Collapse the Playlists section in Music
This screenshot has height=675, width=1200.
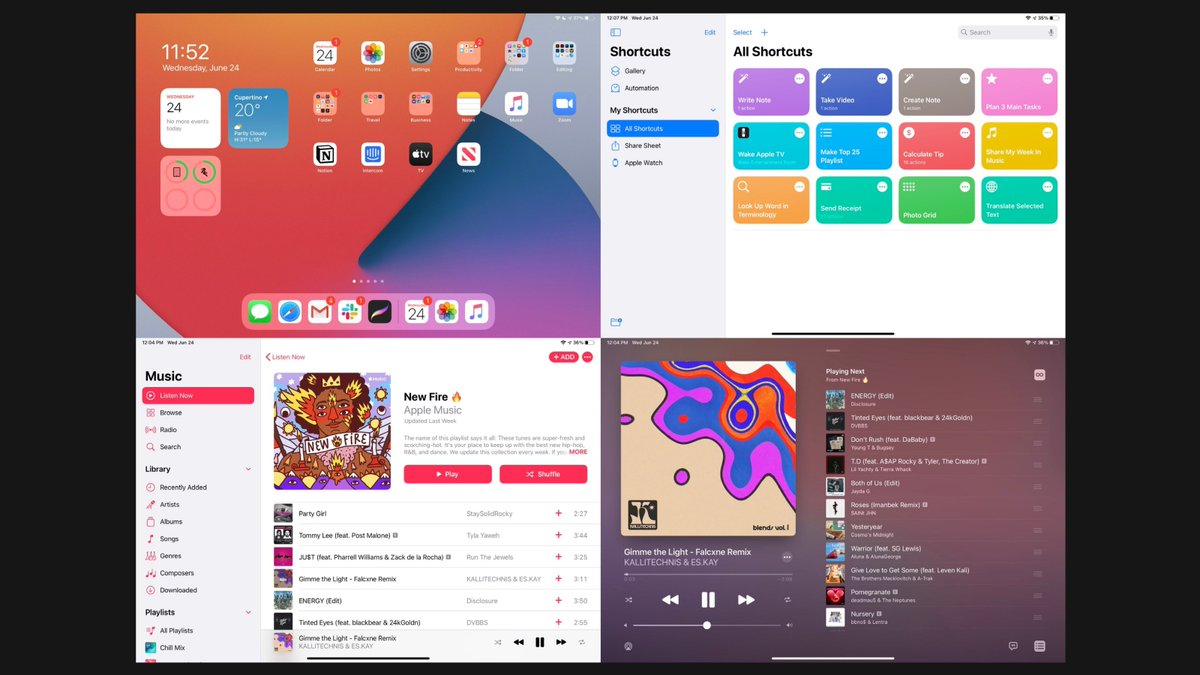(248, 612)
